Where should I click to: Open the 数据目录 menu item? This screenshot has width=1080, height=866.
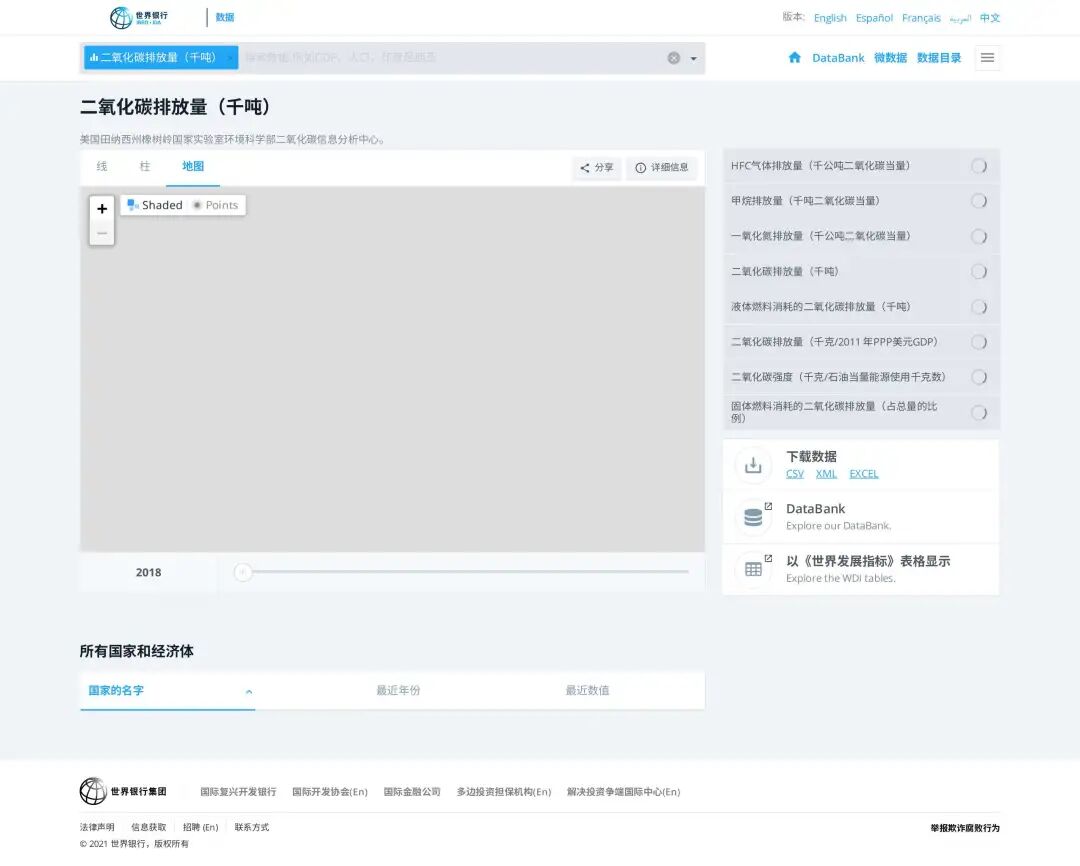click(x=938, y=57)
